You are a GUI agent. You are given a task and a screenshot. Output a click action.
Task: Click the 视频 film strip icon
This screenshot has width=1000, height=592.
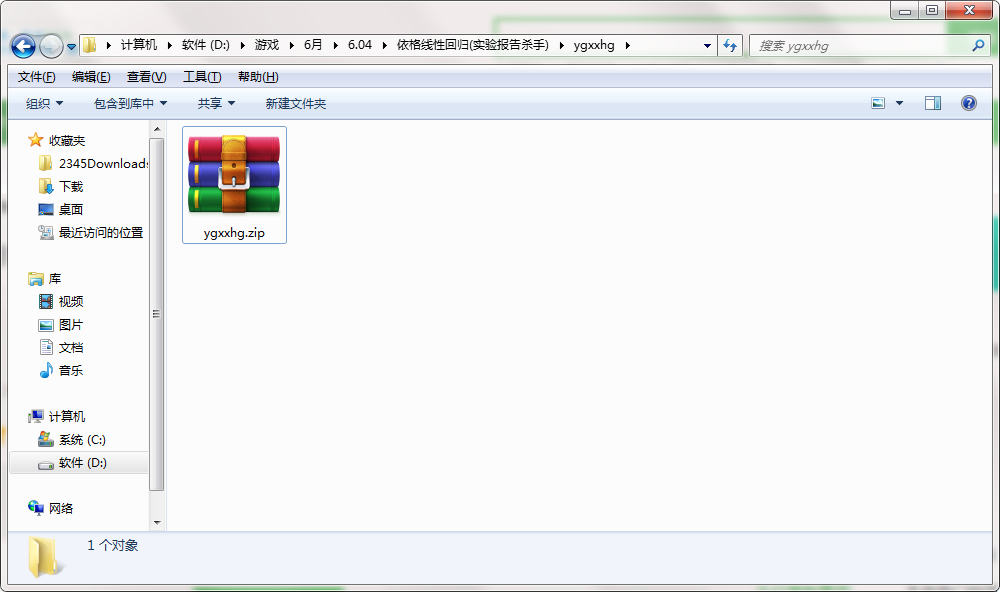pyautogui.click(x=46, y=301)
